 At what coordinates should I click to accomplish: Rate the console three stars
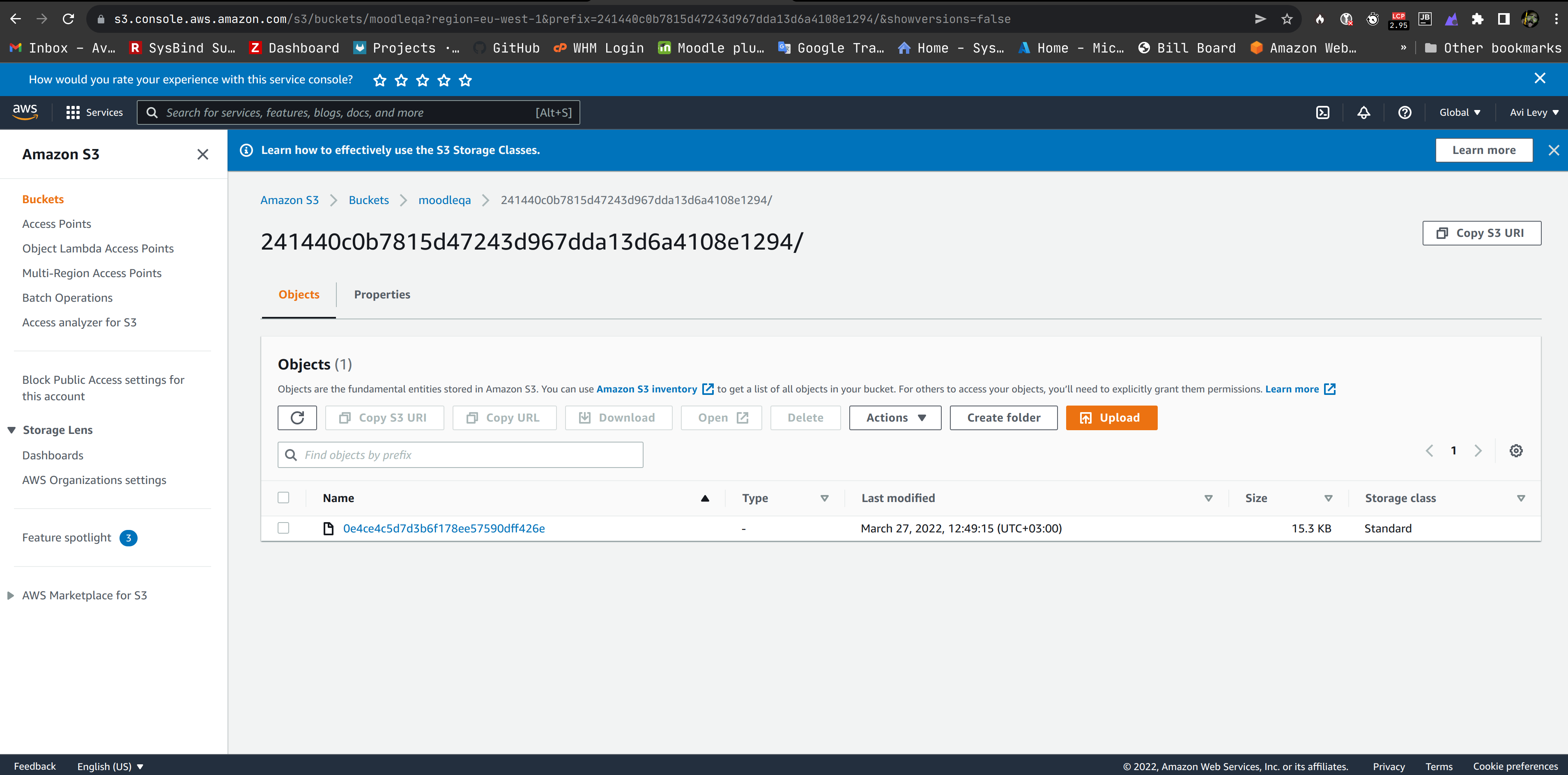[x=423, y=80]
